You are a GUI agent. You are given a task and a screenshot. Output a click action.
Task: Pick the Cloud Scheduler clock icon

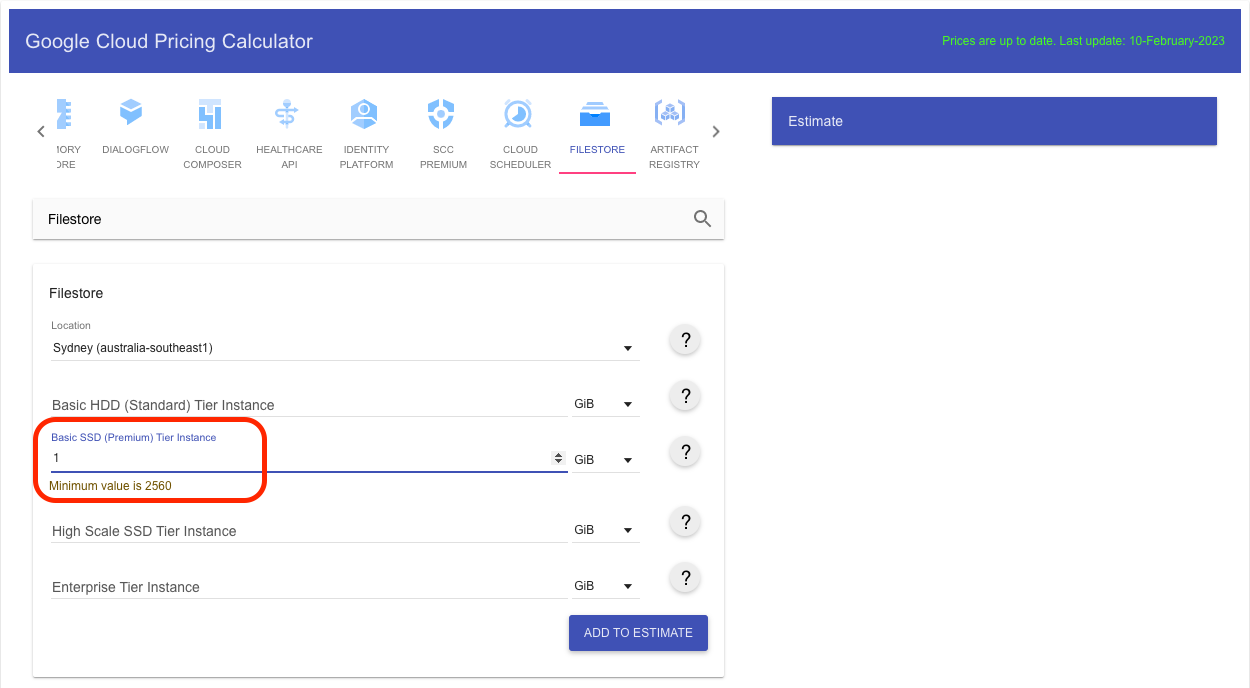tap(518, 114)
